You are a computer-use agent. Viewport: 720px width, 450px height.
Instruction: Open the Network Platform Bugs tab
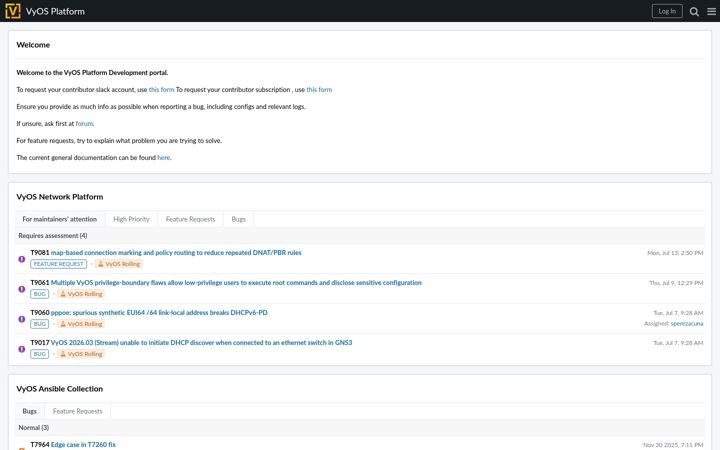(238, 219)
